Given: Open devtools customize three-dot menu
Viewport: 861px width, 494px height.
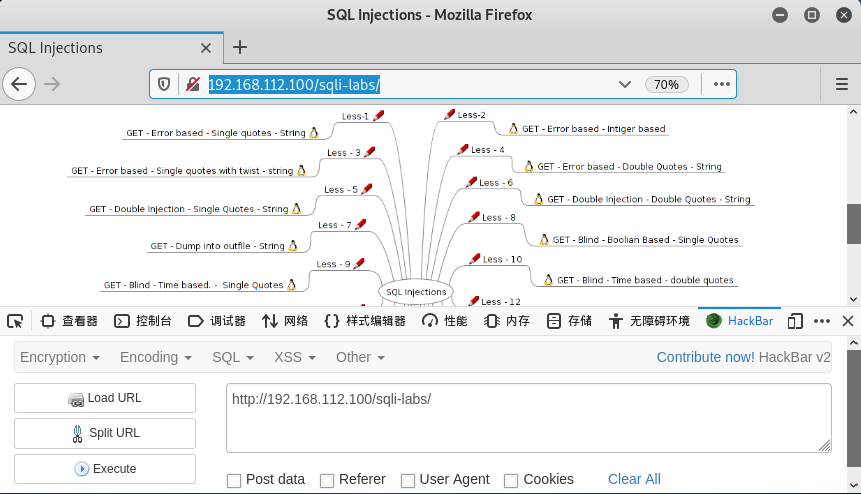Looking at the screenshot, I should pos(821,321).
